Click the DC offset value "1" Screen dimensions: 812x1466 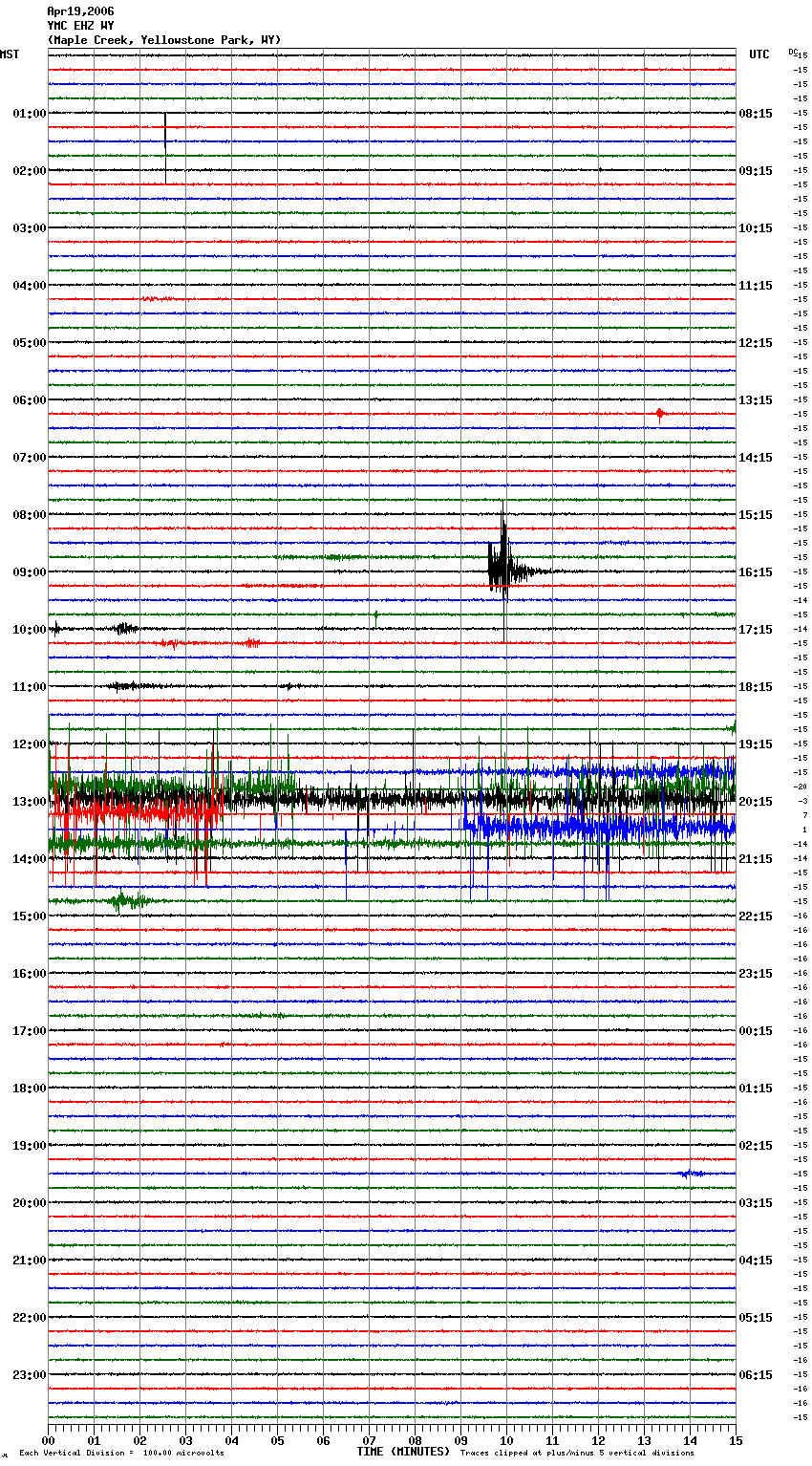pos(804,830)
